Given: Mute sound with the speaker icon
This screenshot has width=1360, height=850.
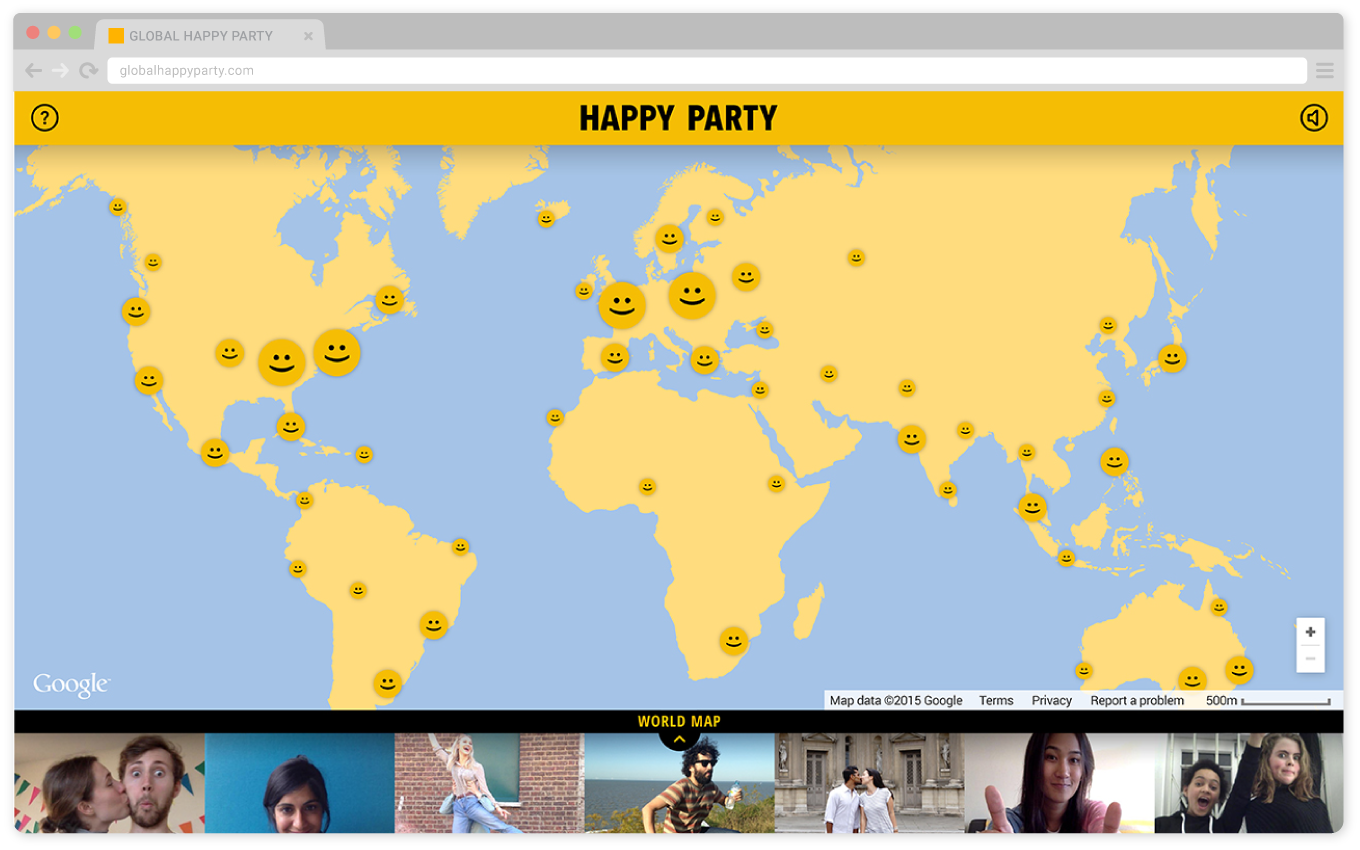Looking at the screenshot, I should [x=1314, y=118].
